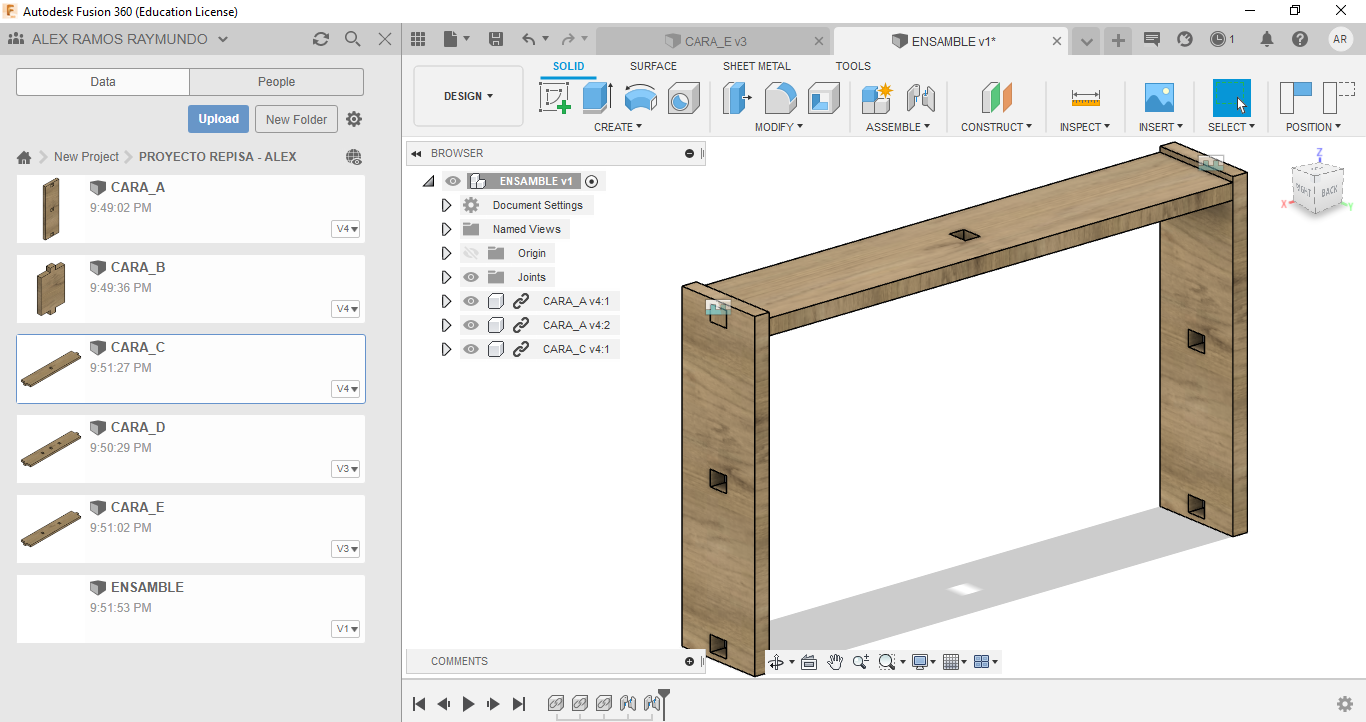Viewport: 1366px width, 722px height.
Task: Open the DESIGN workspace dropdown
Action: pos(468,96)
